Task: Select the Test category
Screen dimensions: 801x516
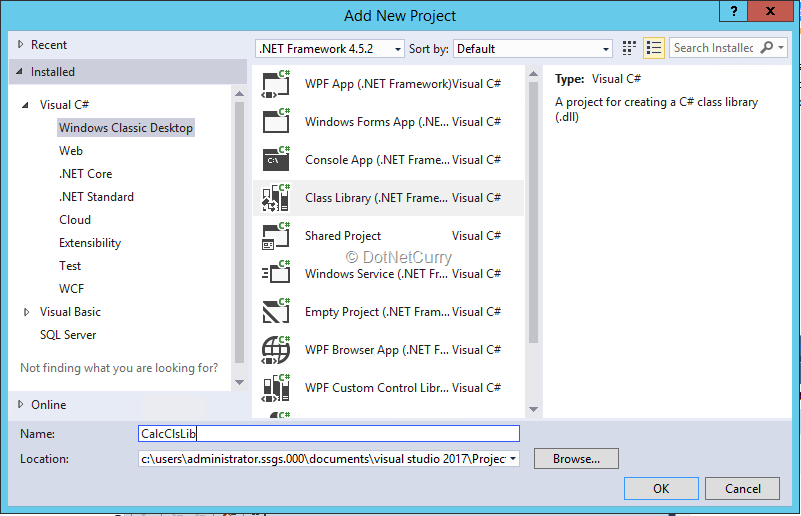Action: 70,266
